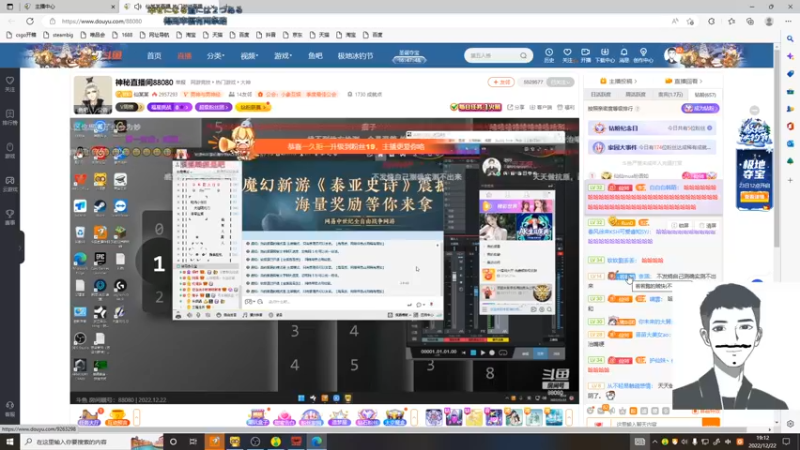Open the Windows Start menu
This screenshot has height=450, width=800.
10,442
